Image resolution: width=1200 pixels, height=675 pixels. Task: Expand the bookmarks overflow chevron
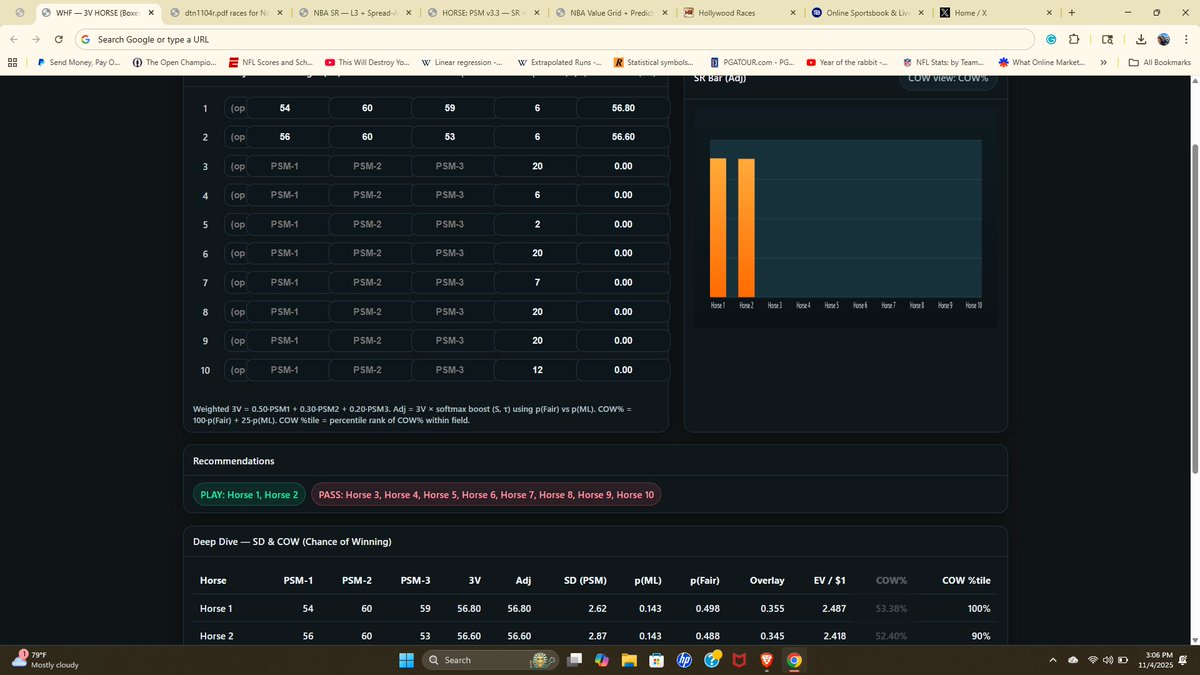[1103, 62]
